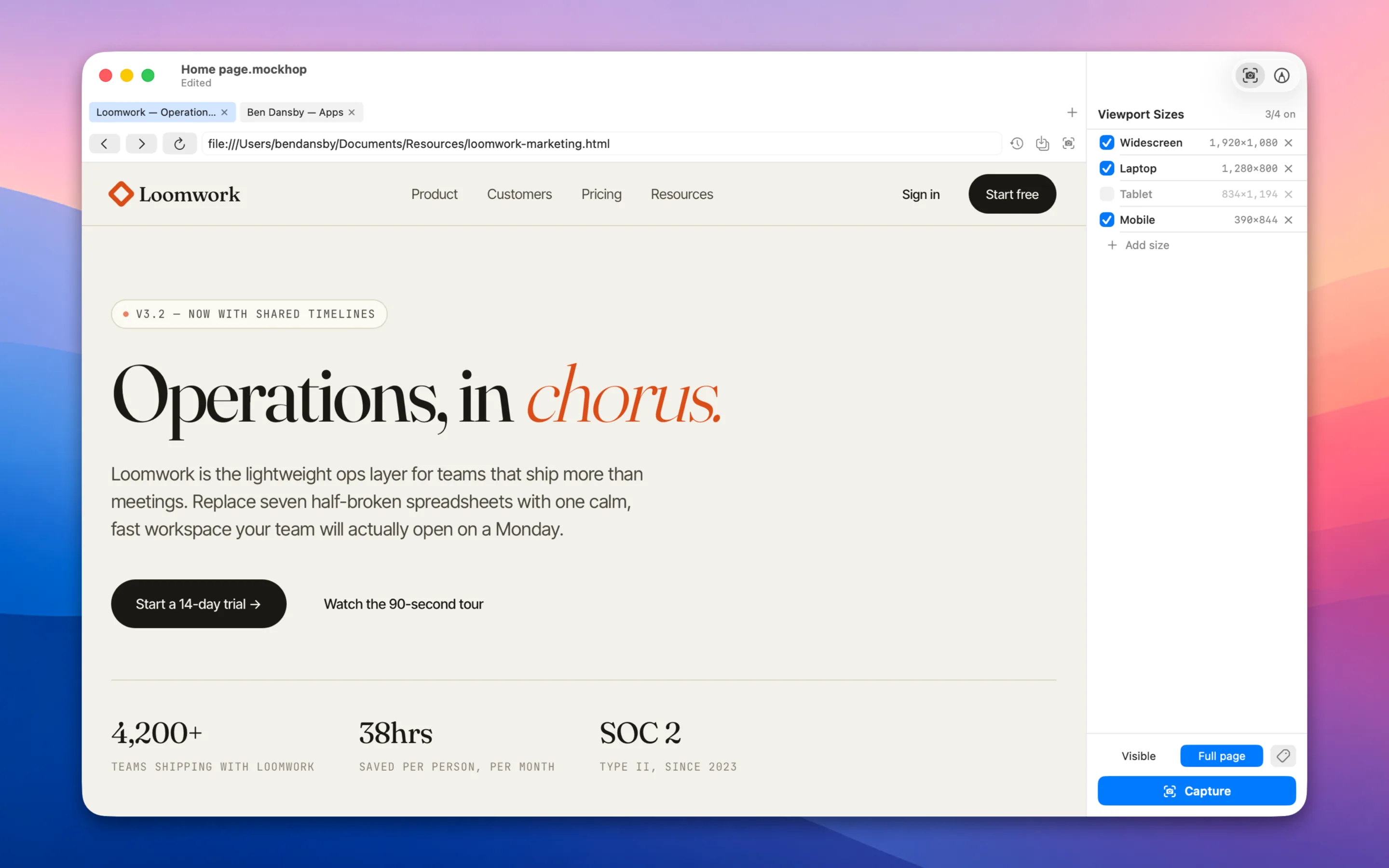The width and height of the screenshot is (1389, 868).
Task: Click Add size in Viewport Sizes
Action: [1138, 245]
